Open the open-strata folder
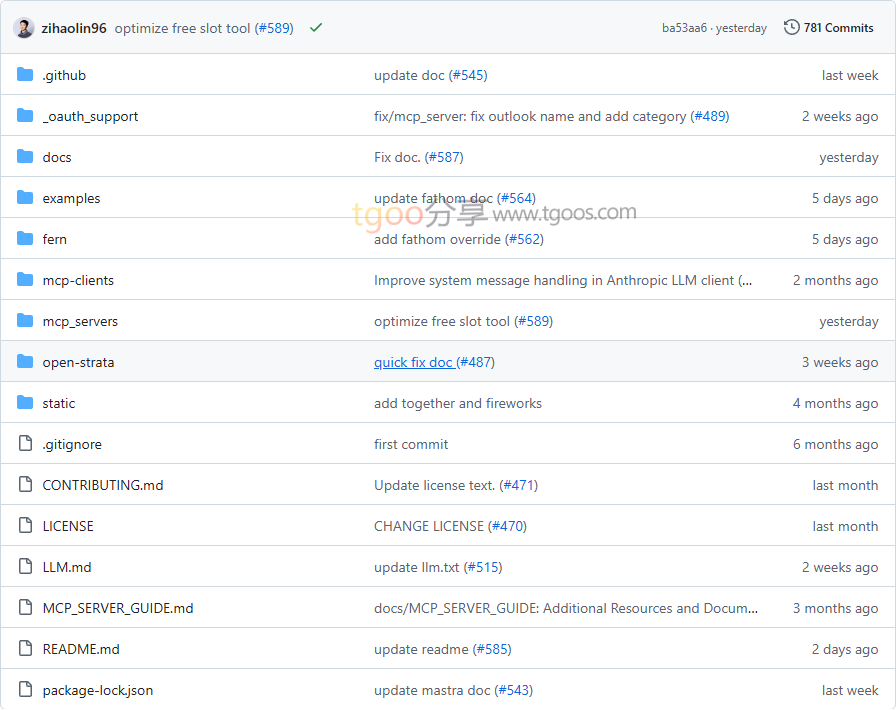The width and height of the screenshot is (896, 710). [78, 362]
